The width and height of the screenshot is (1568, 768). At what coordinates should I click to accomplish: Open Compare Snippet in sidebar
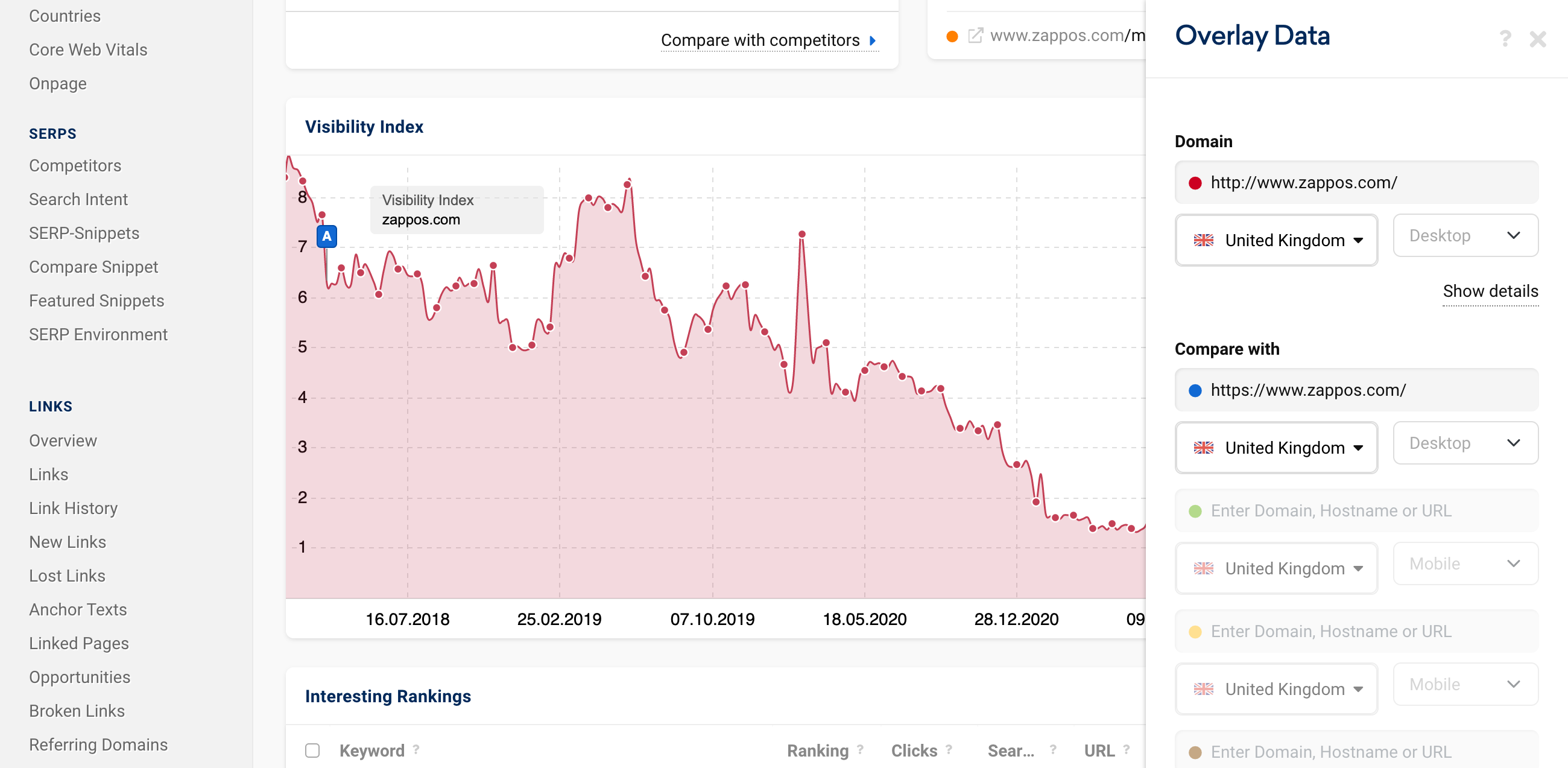click(x=93, y=267)
